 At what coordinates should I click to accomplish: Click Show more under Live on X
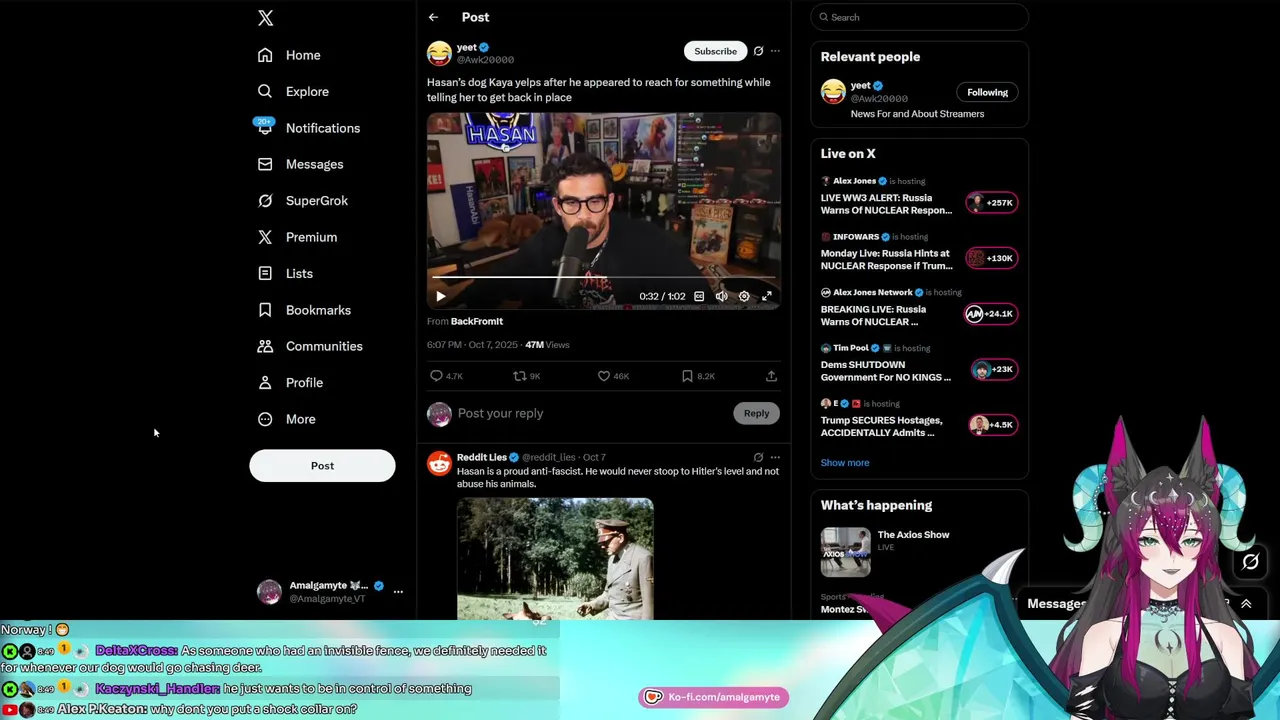tap(845, 463)
